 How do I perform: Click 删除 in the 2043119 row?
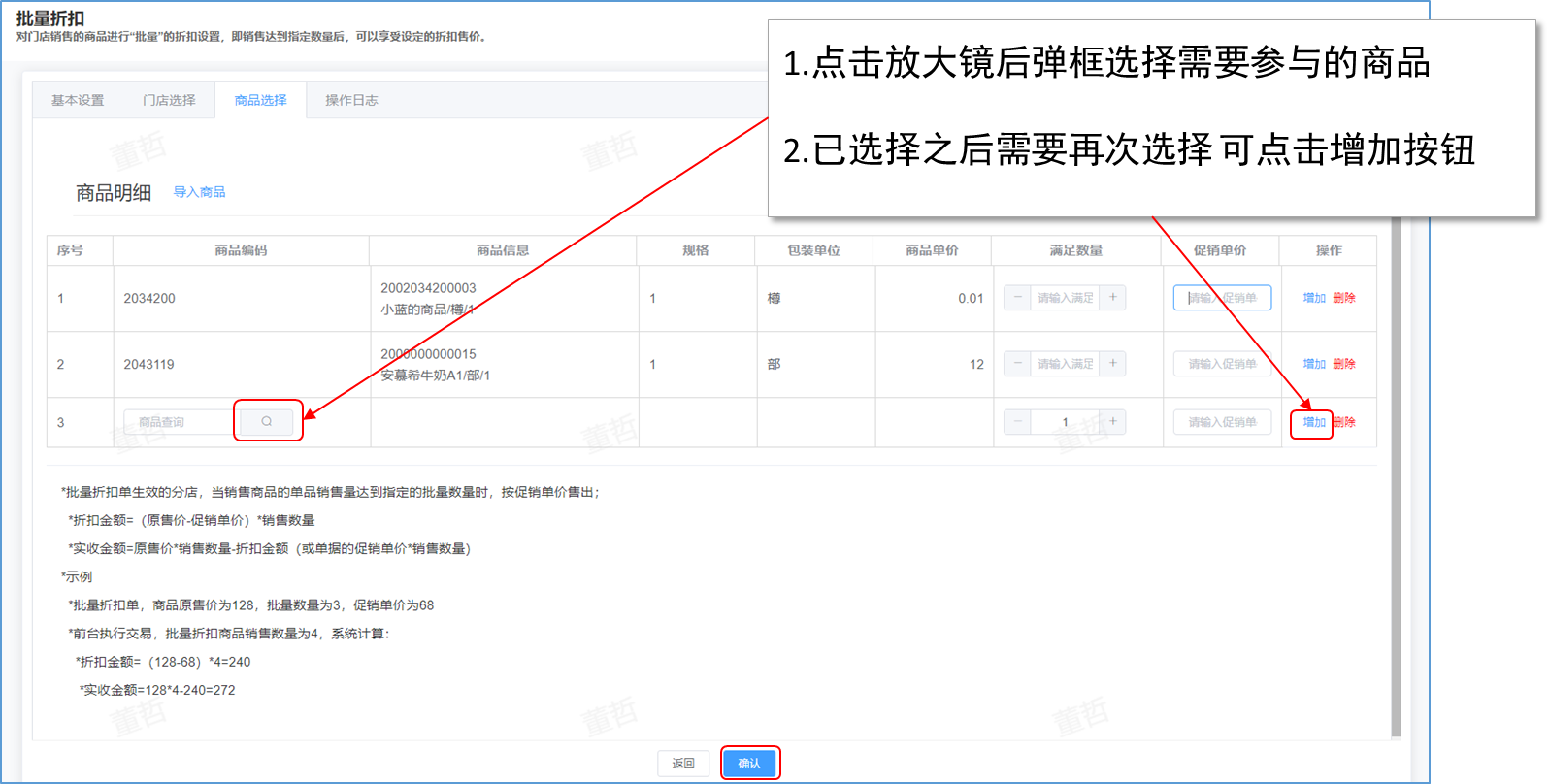(1344, 364)
